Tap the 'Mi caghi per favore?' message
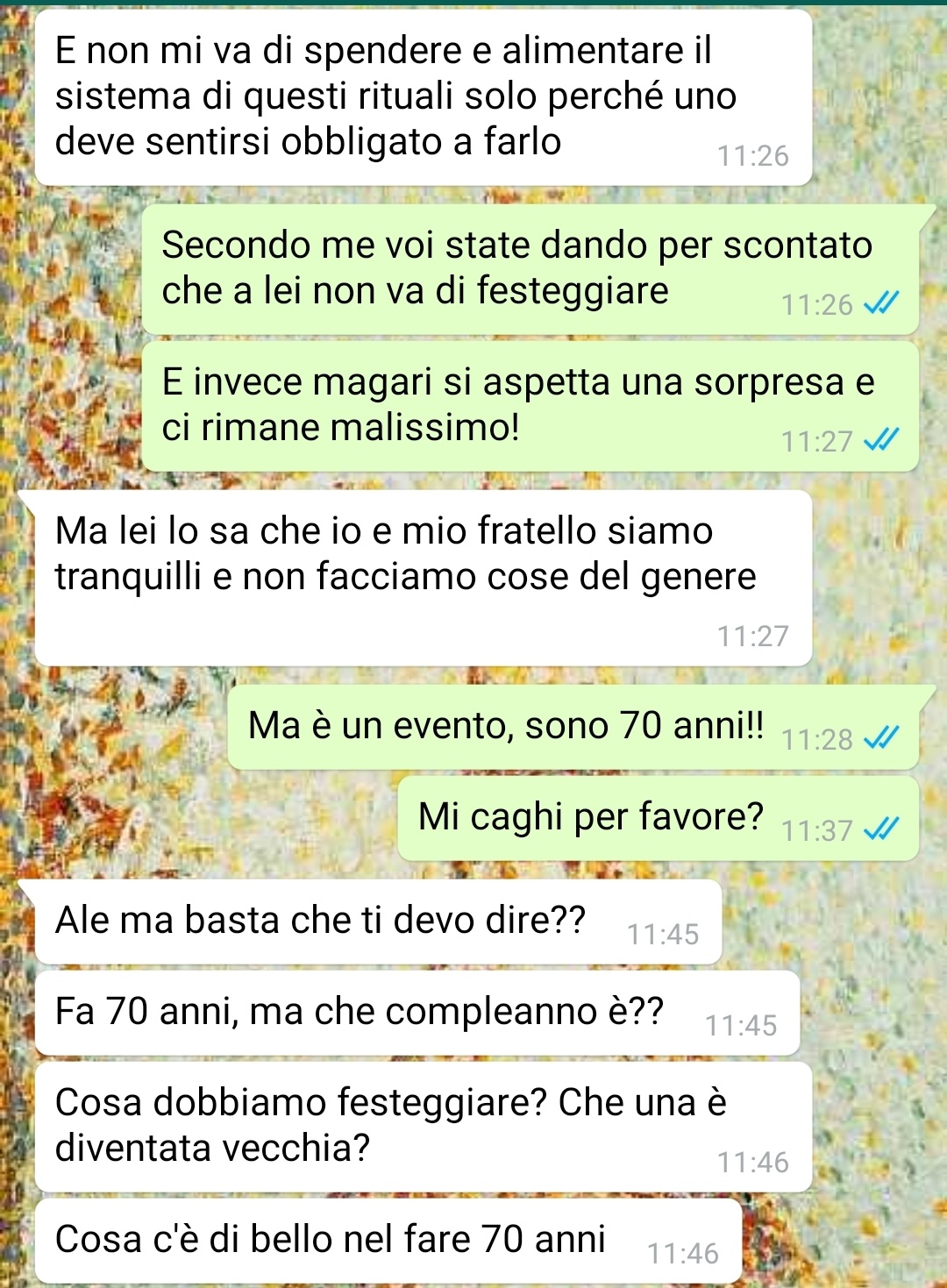 pos(659,818)
